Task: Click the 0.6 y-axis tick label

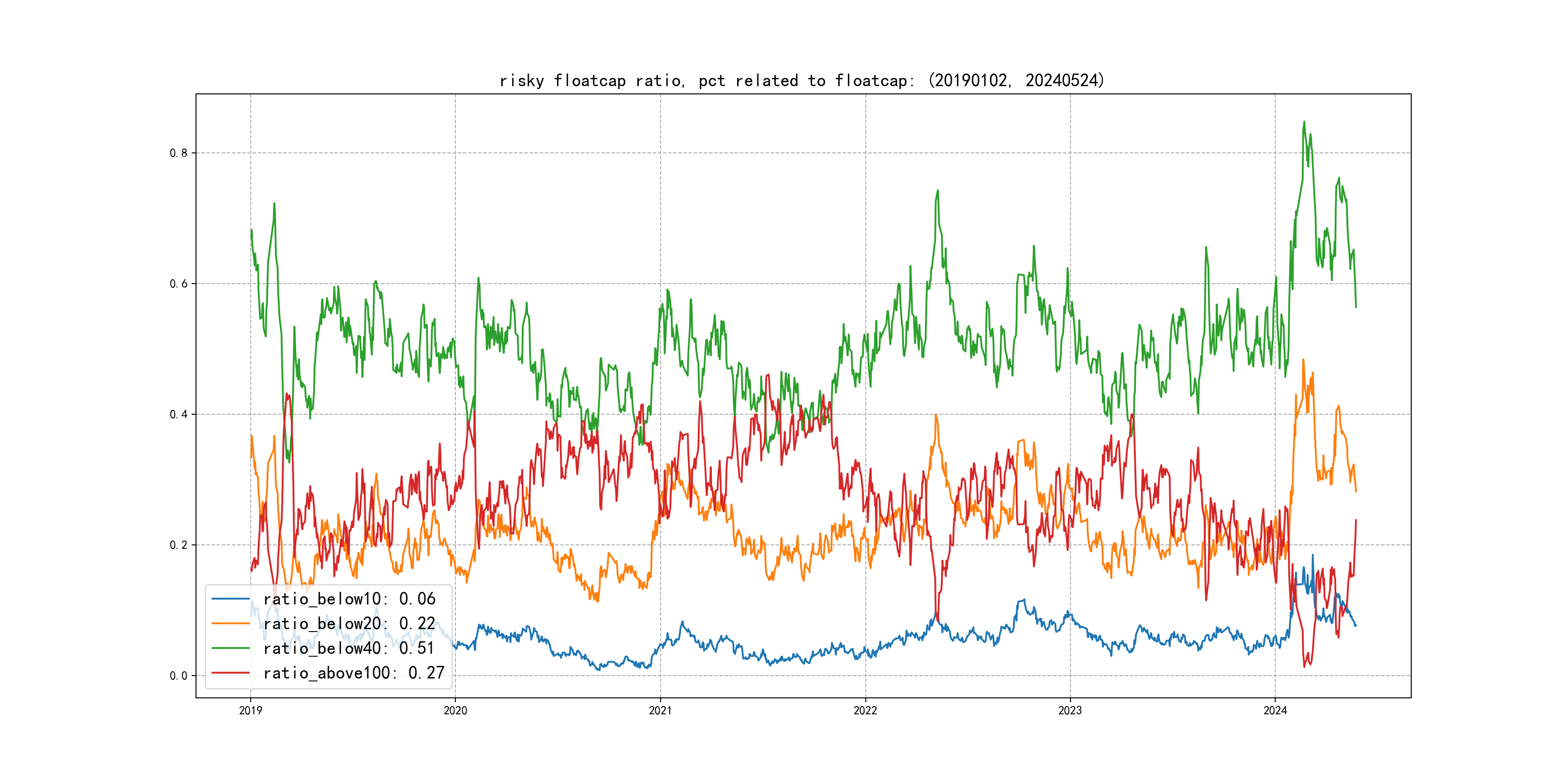Action: coord(179,284)
